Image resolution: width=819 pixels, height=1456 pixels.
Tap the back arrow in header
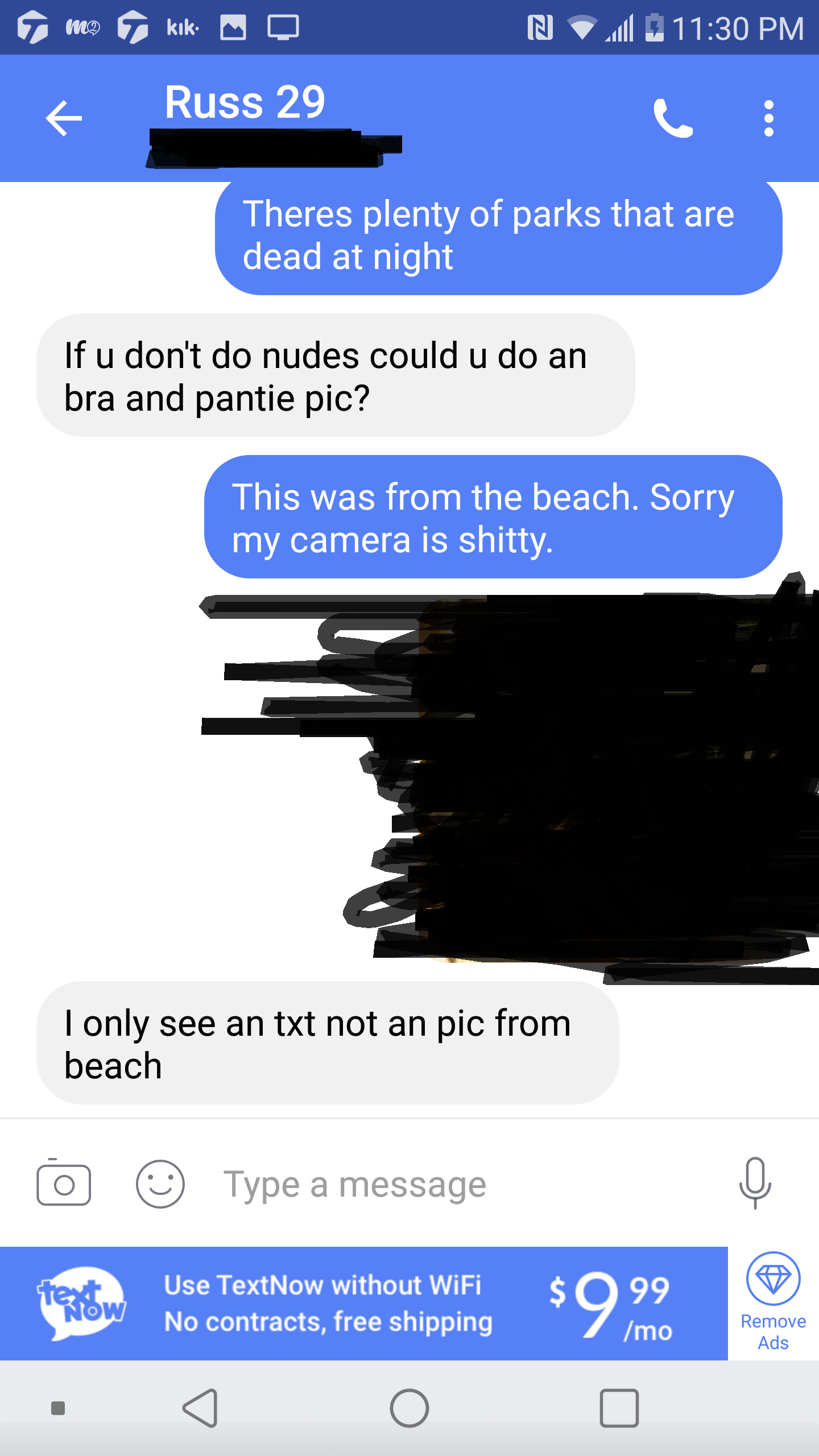(x=64, y=118)
